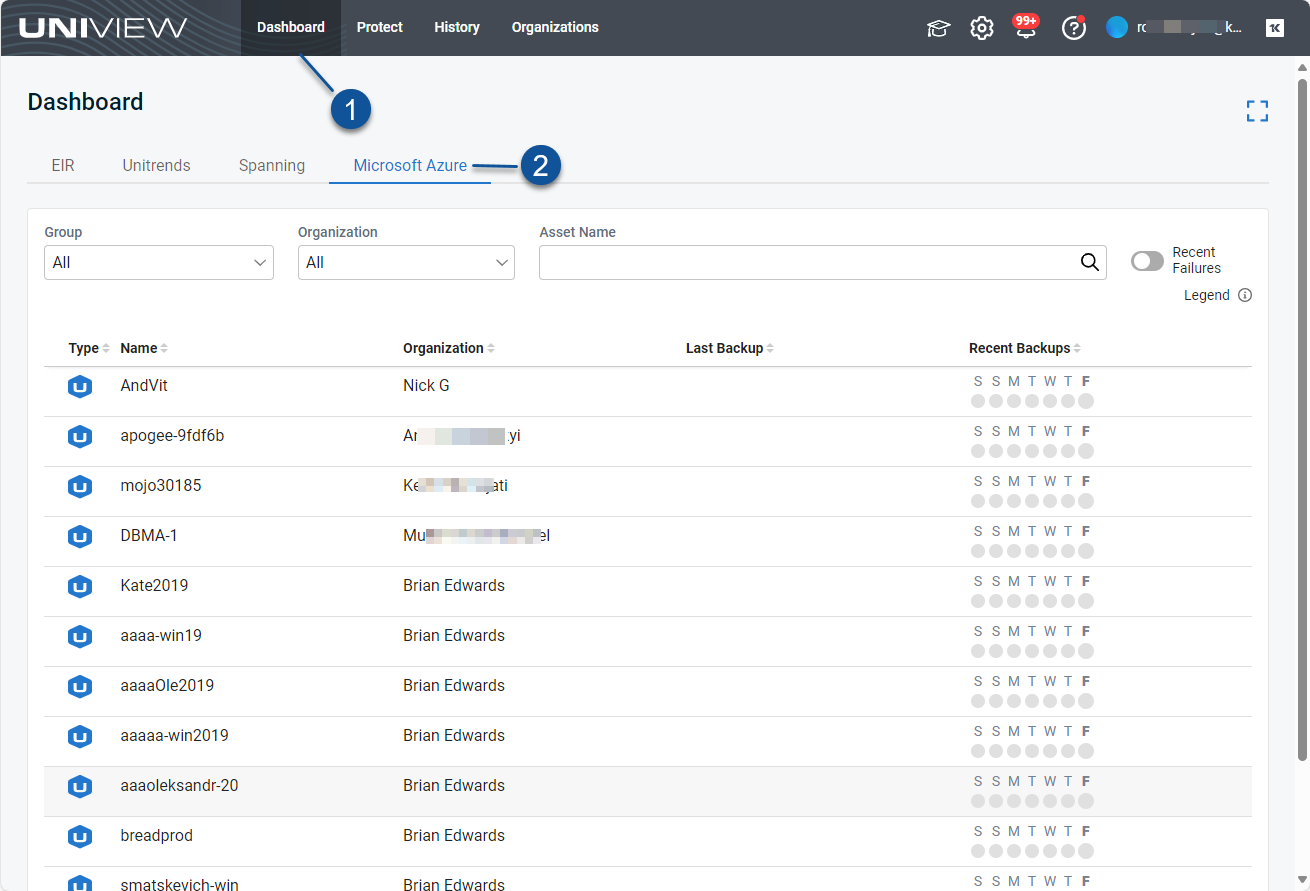
Task: Click the type icon for DBMA-1
Action: pyautogui.click(x=80, y=536)
